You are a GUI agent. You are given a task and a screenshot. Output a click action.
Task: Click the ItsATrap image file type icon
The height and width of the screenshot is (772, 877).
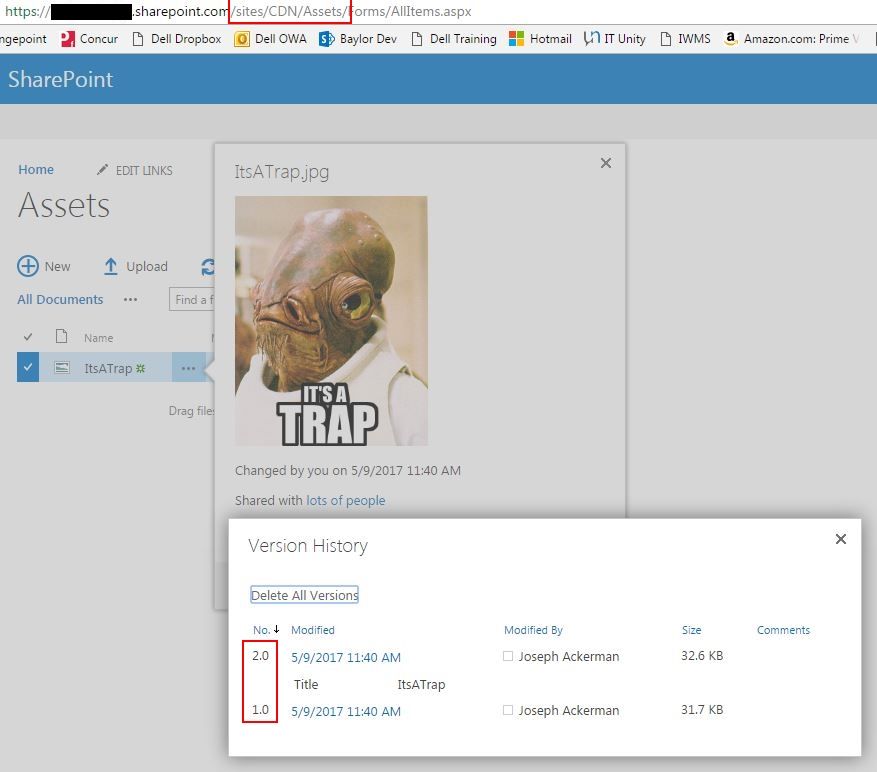[x=62, y=368]
